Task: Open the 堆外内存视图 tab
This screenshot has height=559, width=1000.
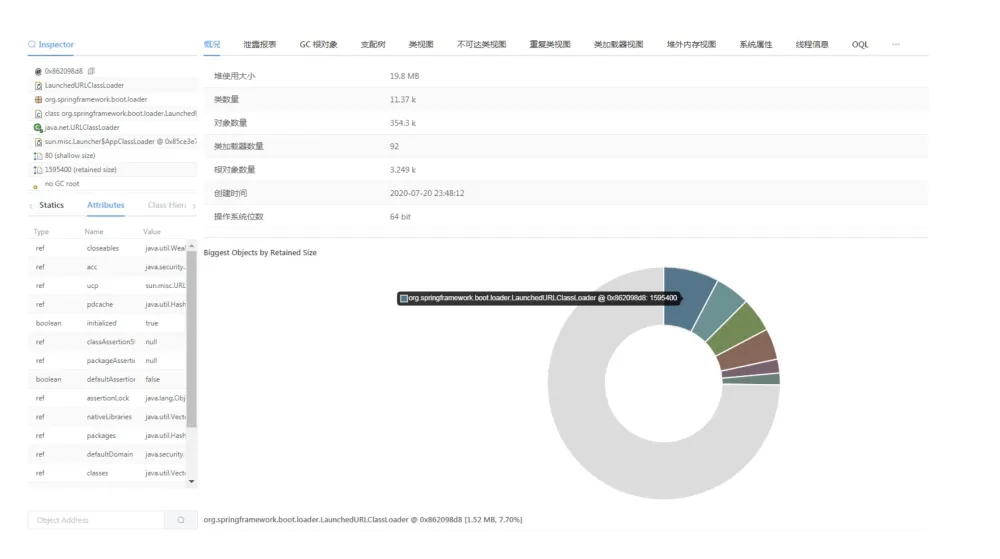Action: pyautogui.click(x=691, y=45)
